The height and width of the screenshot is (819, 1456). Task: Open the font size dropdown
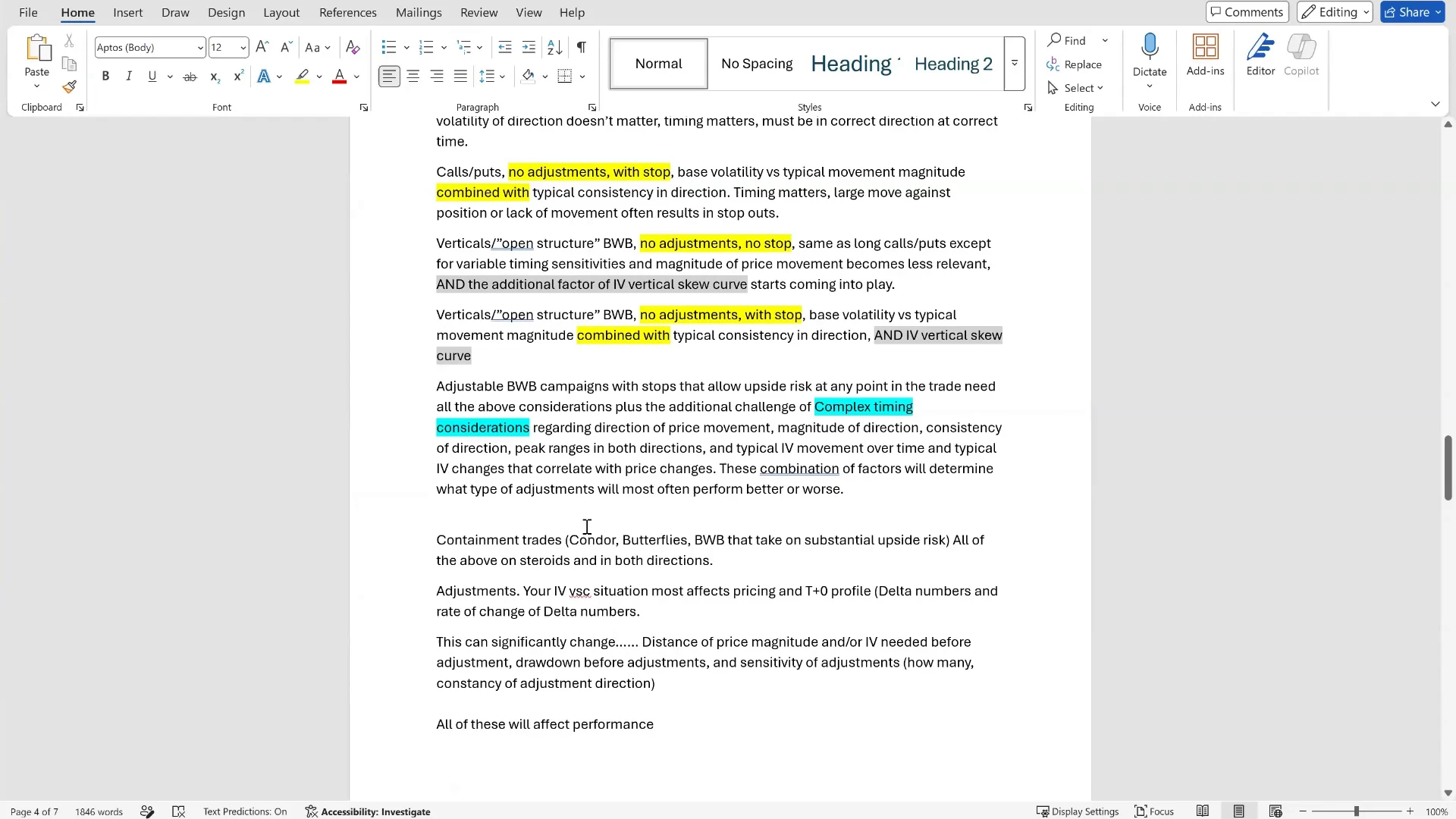[x=243, y=48]
